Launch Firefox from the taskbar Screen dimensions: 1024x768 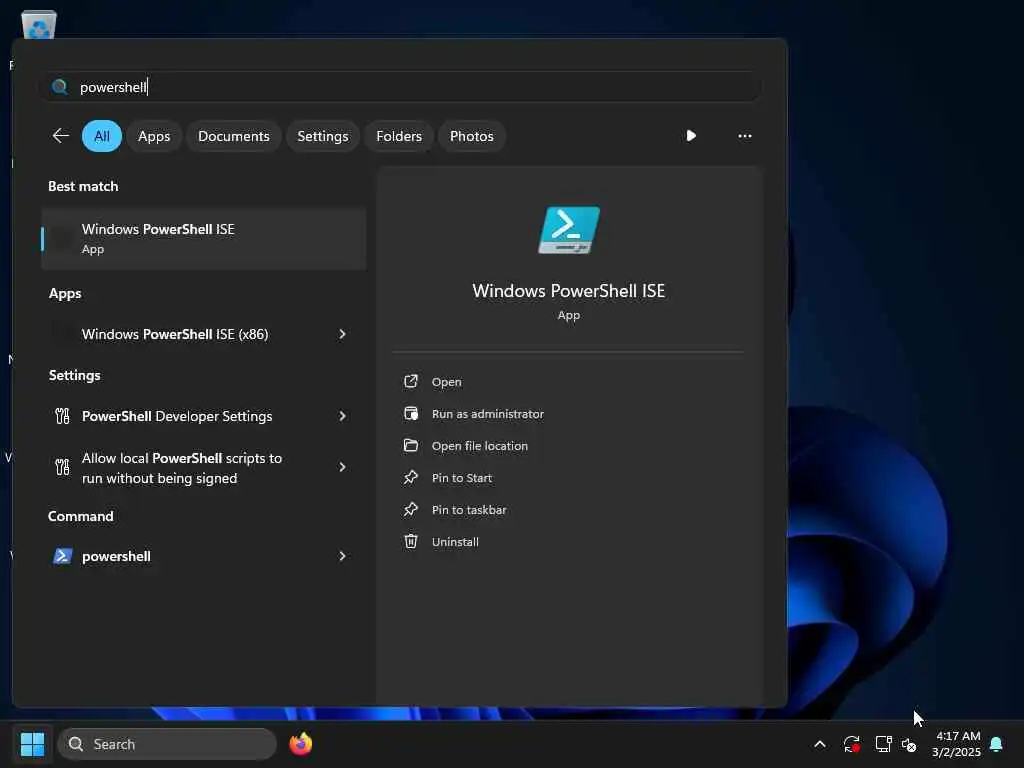pos(300,744)
